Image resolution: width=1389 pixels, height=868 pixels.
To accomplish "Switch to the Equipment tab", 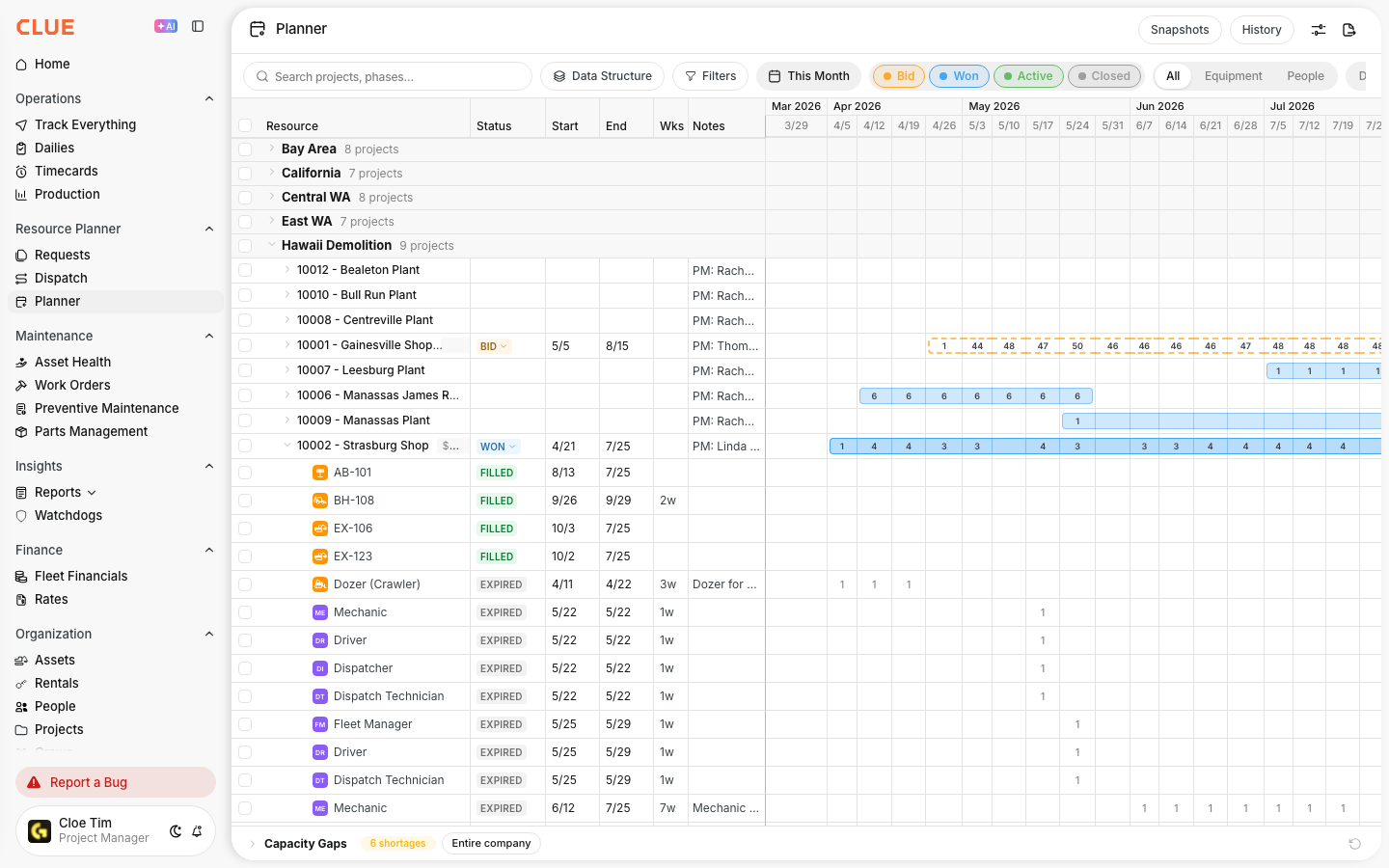I will (x=1233, y=76).
